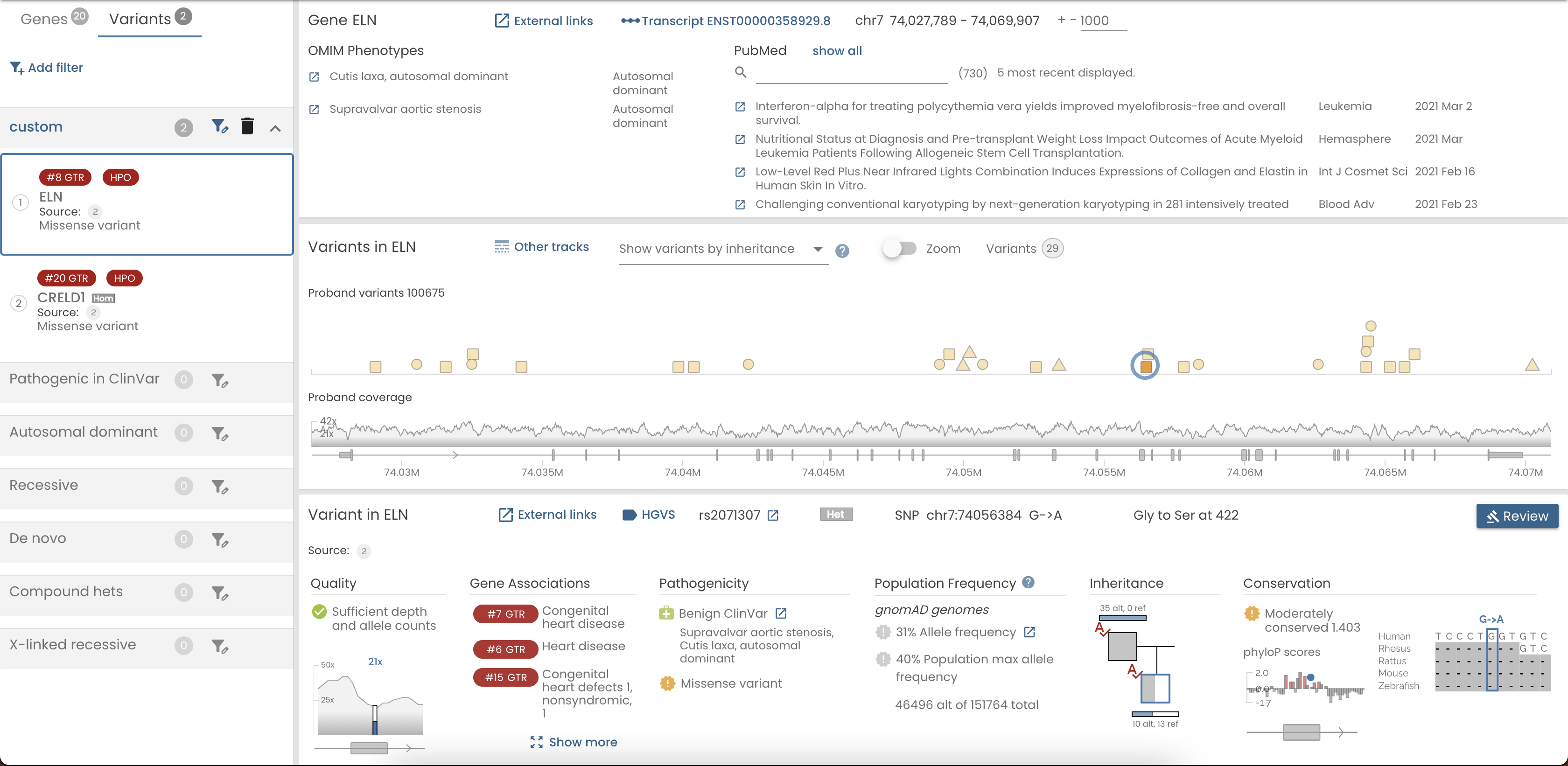The image size is (1568, 766).
Task: Click the Add filter icon
Action: pos(16,68)
